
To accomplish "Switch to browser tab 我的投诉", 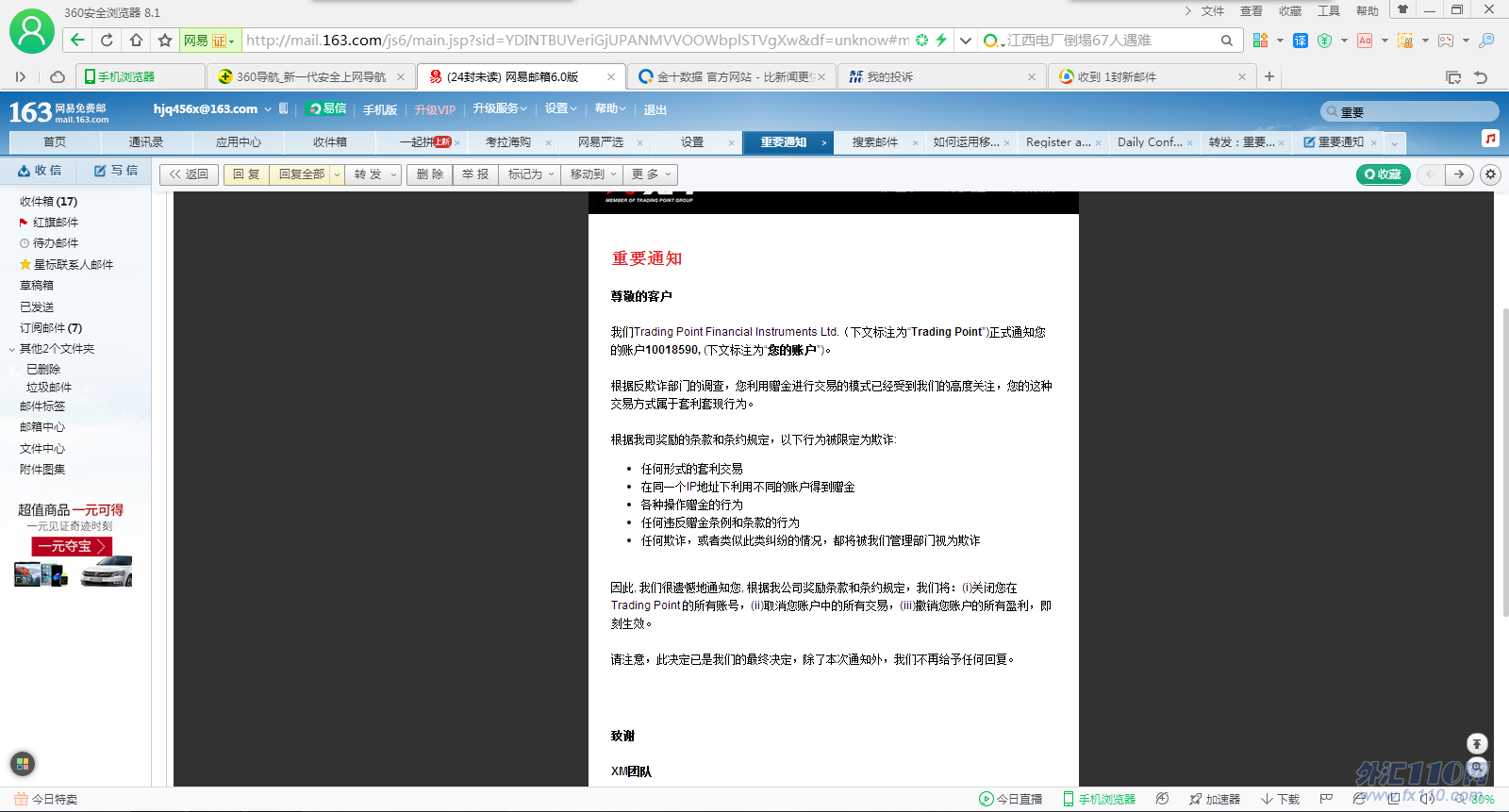I will click(941, 76).
